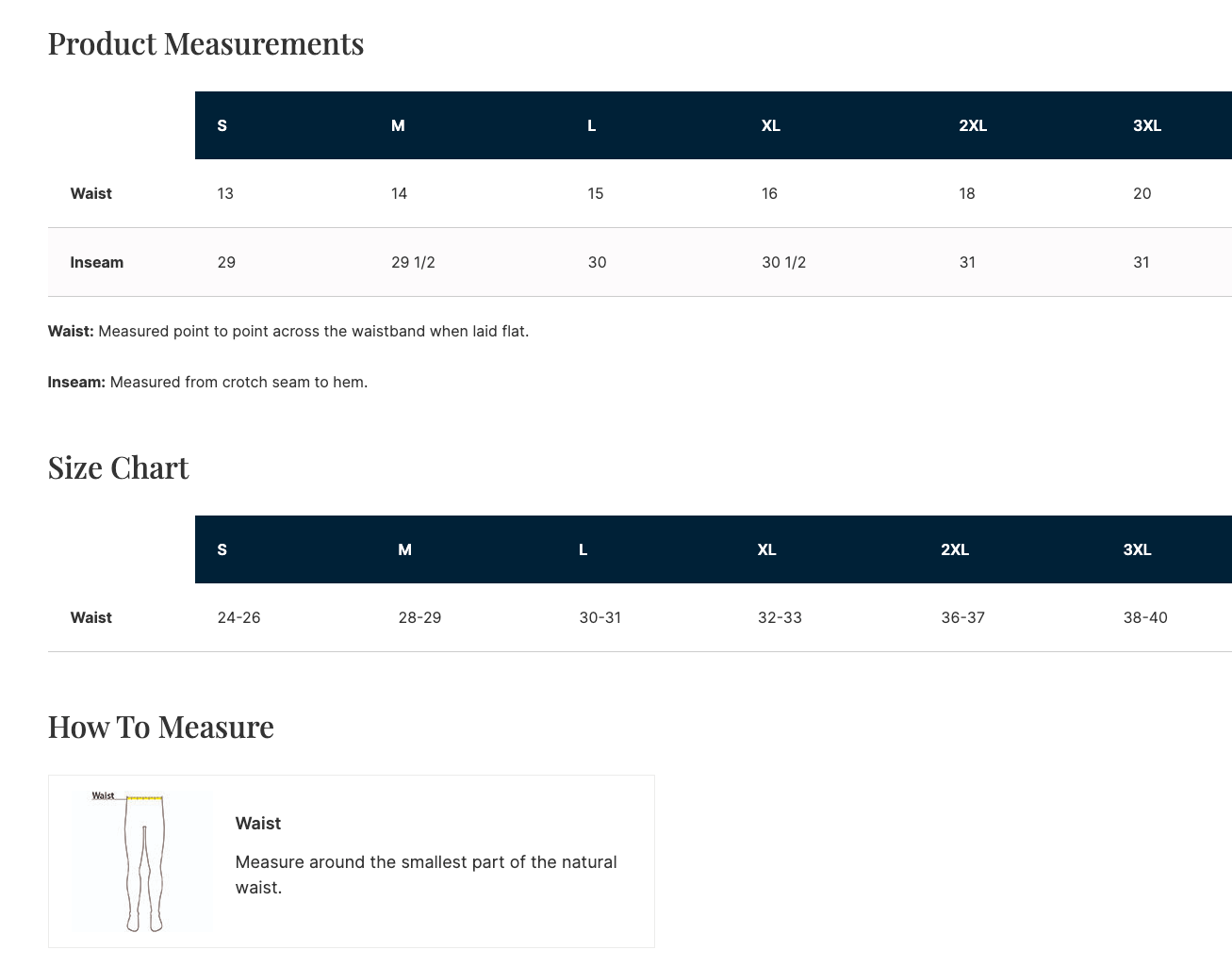Image resolution: width=1232 pixels, height=966 pixels.
Task: Click the 3XL header in Product Measurements table
Action: pos(1146,126)
